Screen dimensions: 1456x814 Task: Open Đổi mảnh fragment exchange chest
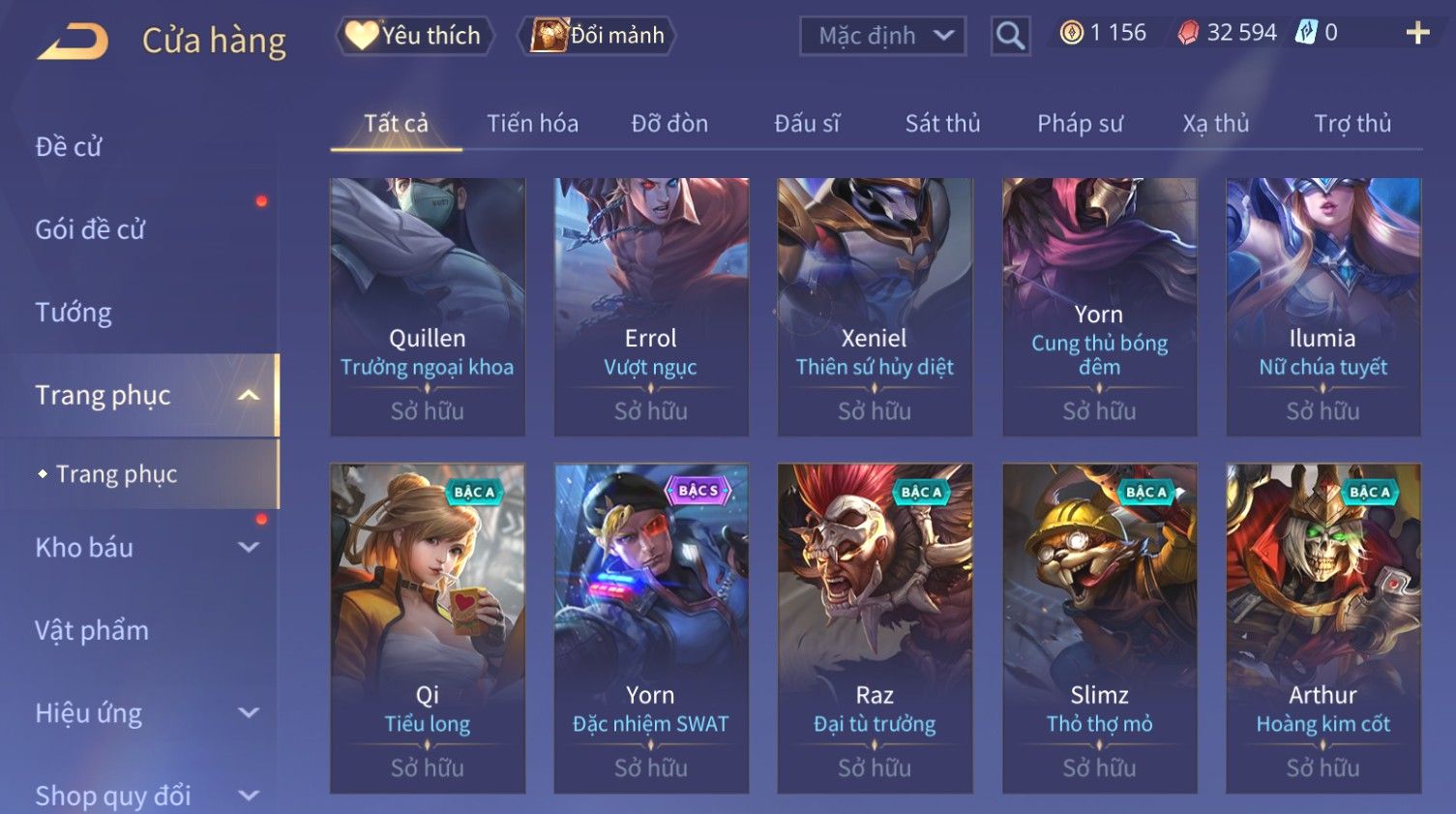(x=596, y=36)
